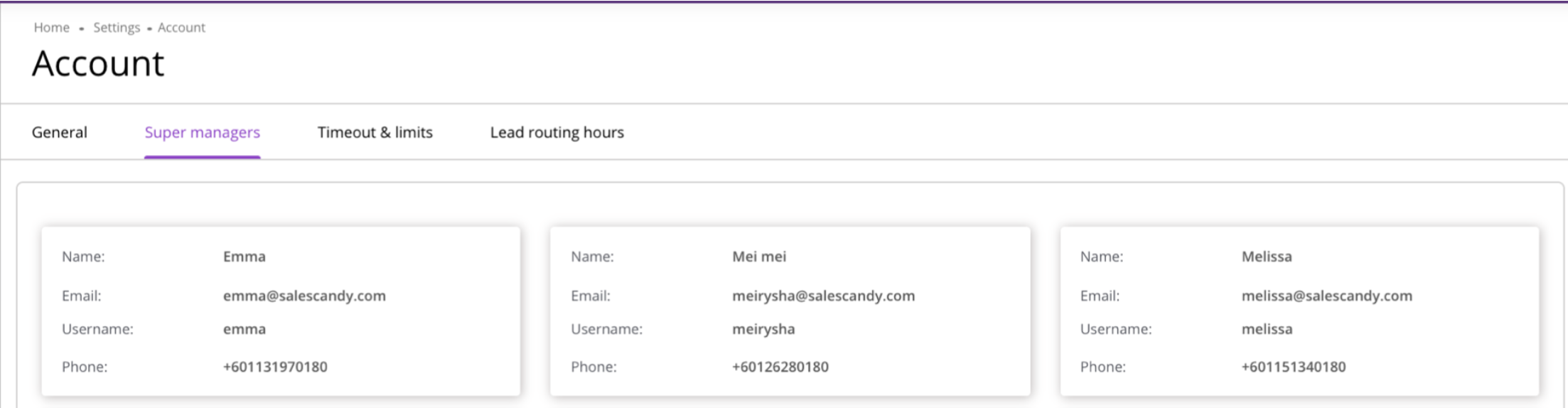Click the Home breadcrumb link
Image resolution: width=1568 pixels, height=408 pixels.
[51, 28]
